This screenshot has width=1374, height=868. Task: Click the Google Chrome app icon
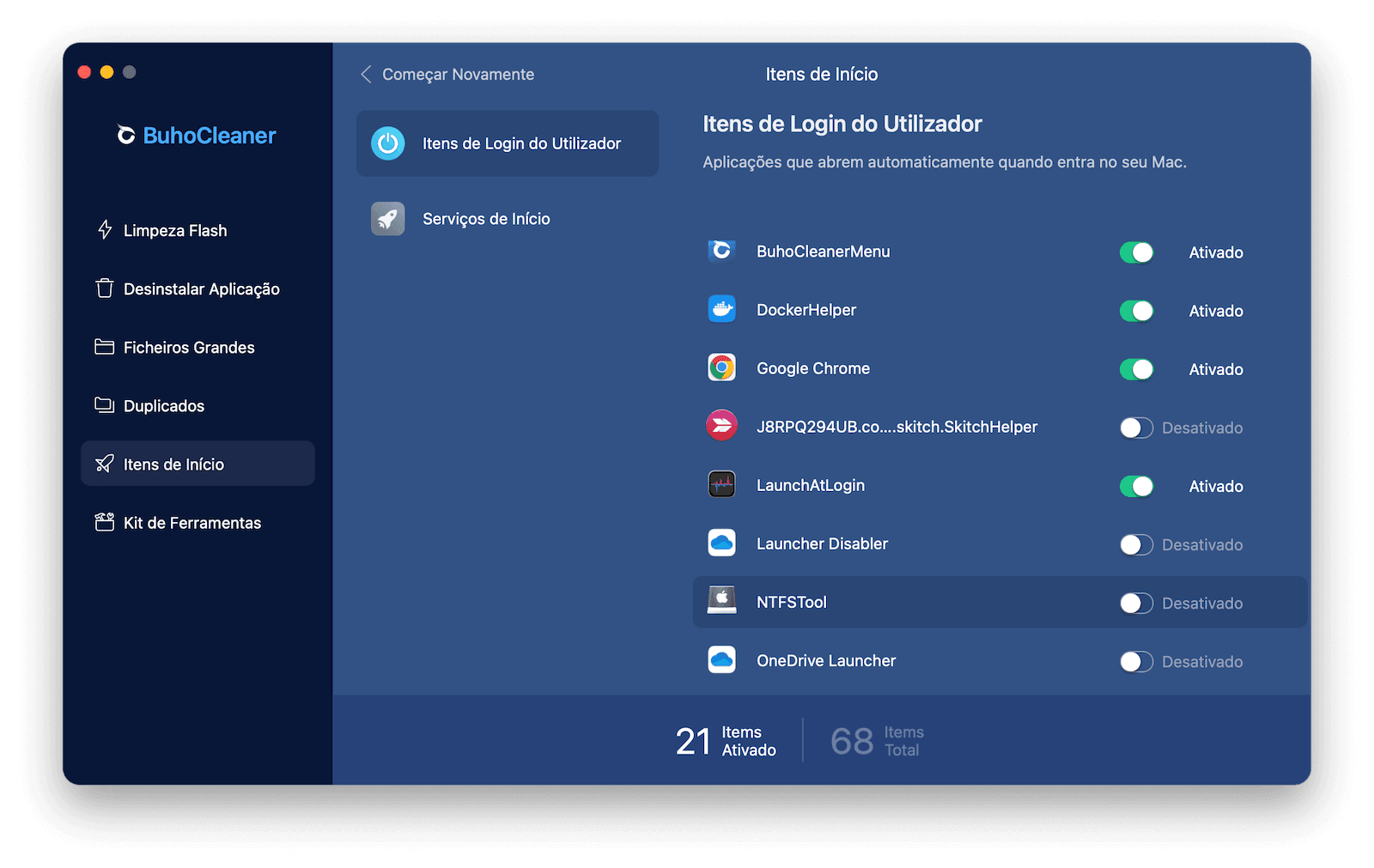point(721,367)
